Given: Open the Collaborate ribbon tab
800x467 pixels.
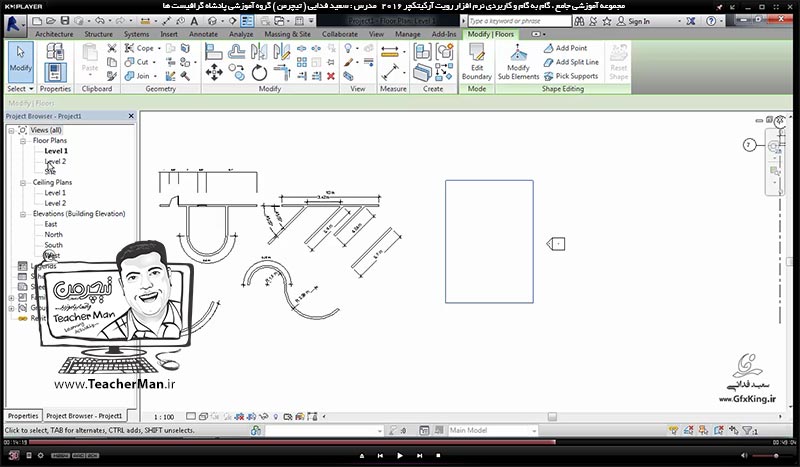Looking at the screenshot, I should point(339,34).
